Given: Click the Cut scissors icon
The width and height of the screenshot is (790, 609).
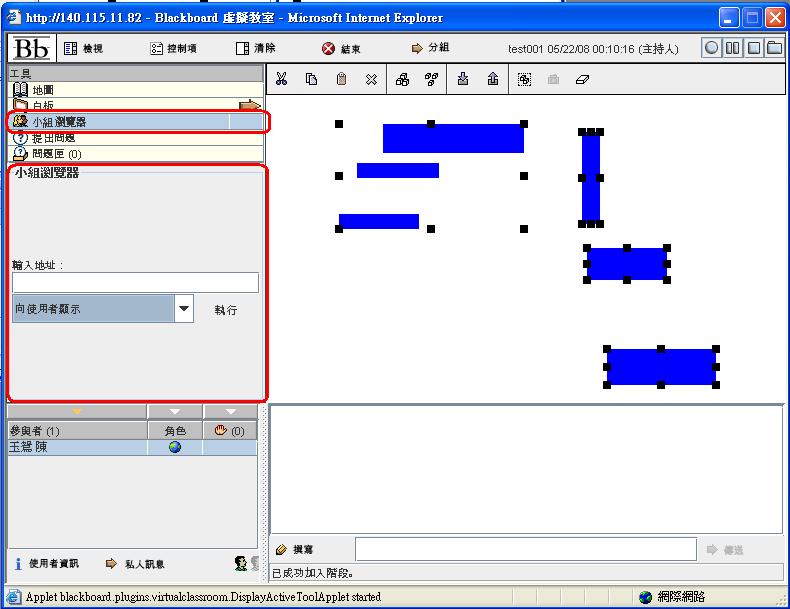Looking at the screenshot, I should [281, 80].
